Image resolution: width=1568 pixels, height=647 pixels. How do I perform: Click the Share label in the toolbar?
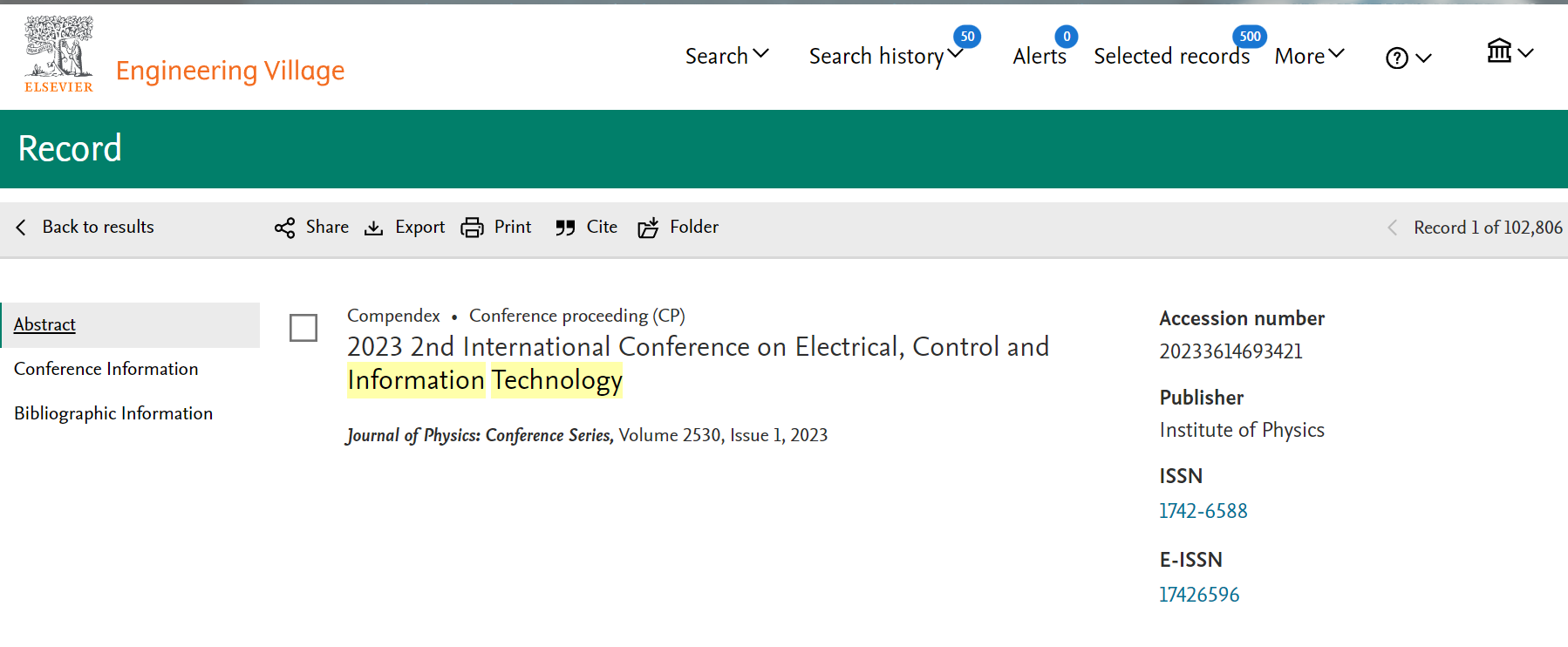327,227
